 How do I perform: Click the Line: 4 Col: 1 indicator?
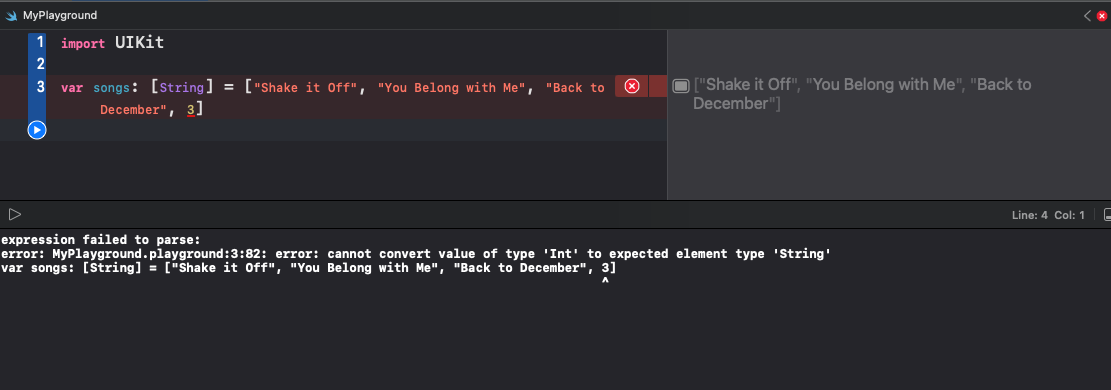click(x=1048, y=215)
